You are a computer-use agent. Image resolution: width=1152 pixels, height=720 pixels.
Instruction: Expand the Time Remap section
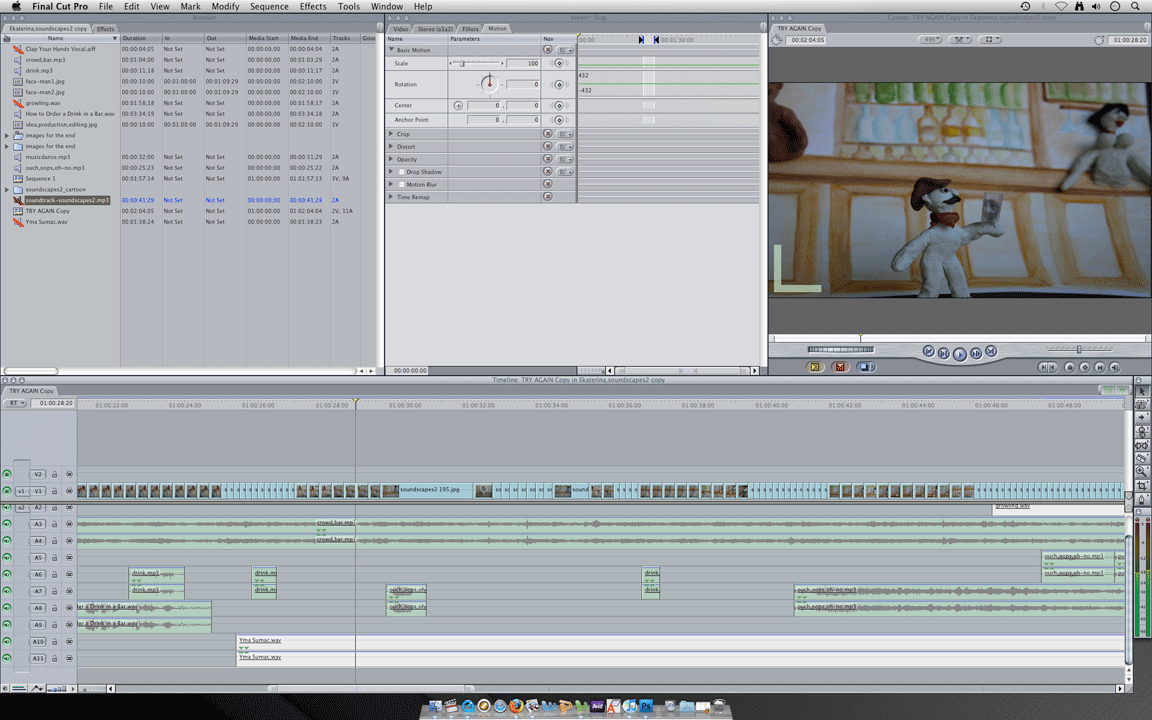391,196
